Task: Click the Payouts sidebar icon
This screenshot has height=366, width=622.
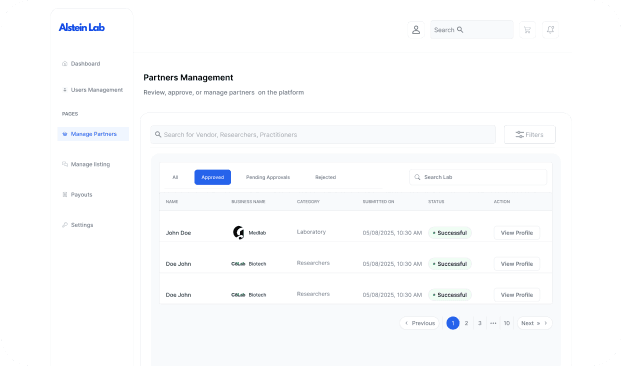Action: [65, 195]
